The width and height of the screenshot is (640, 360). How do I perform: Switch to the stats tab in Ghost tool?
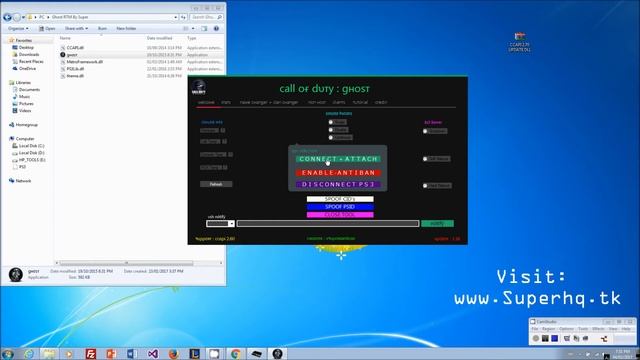coord(226,102)
